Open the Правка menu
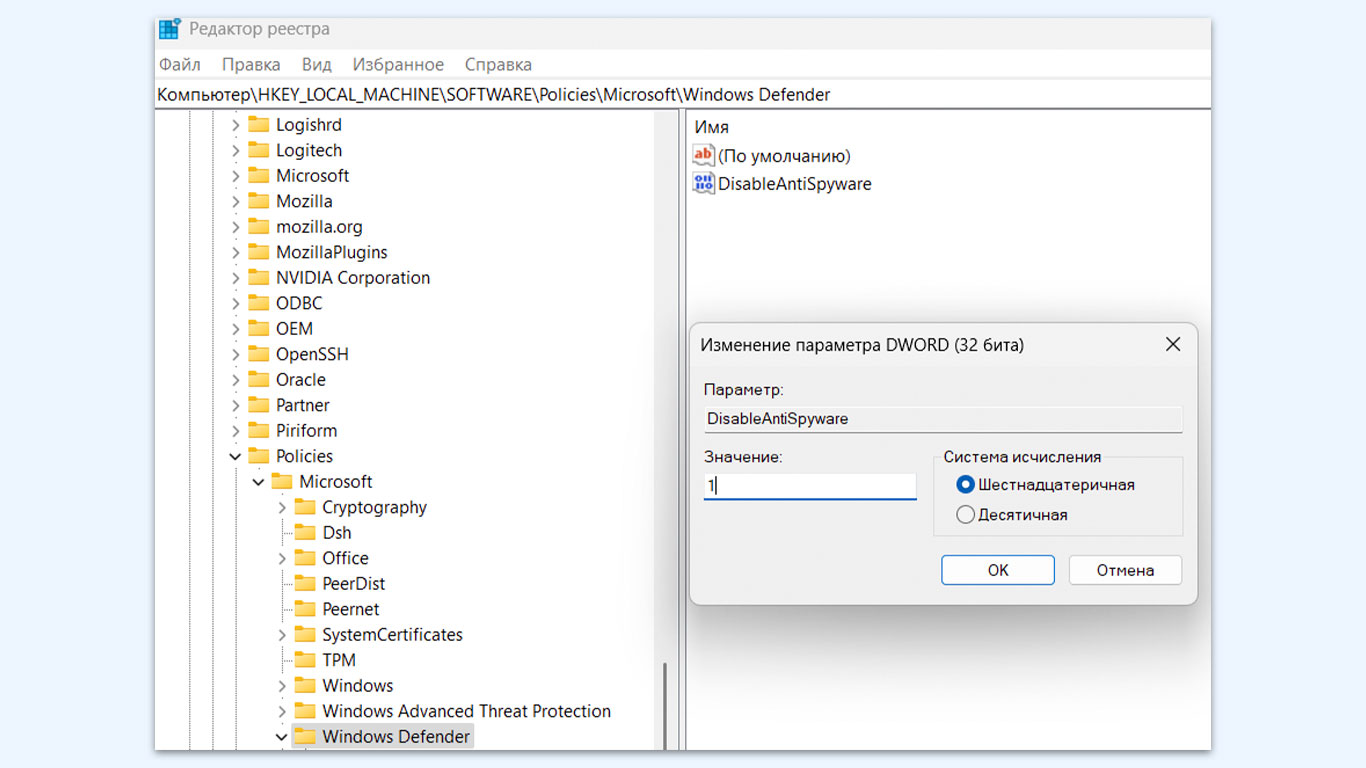 pos(251,64)
